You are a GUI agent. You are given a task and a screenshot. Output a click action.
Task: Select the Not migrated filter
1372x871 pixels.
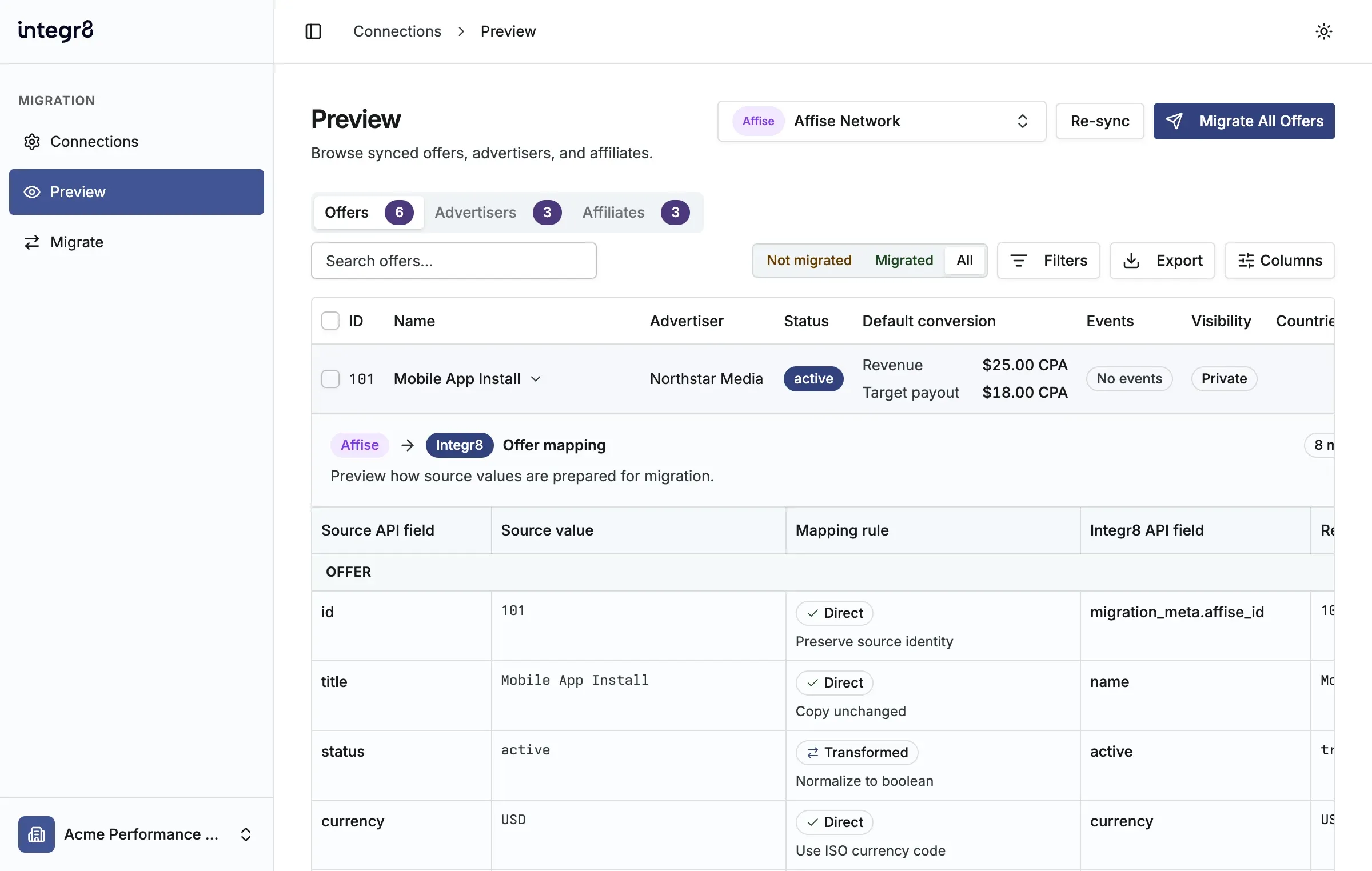(x=809, y=261)
